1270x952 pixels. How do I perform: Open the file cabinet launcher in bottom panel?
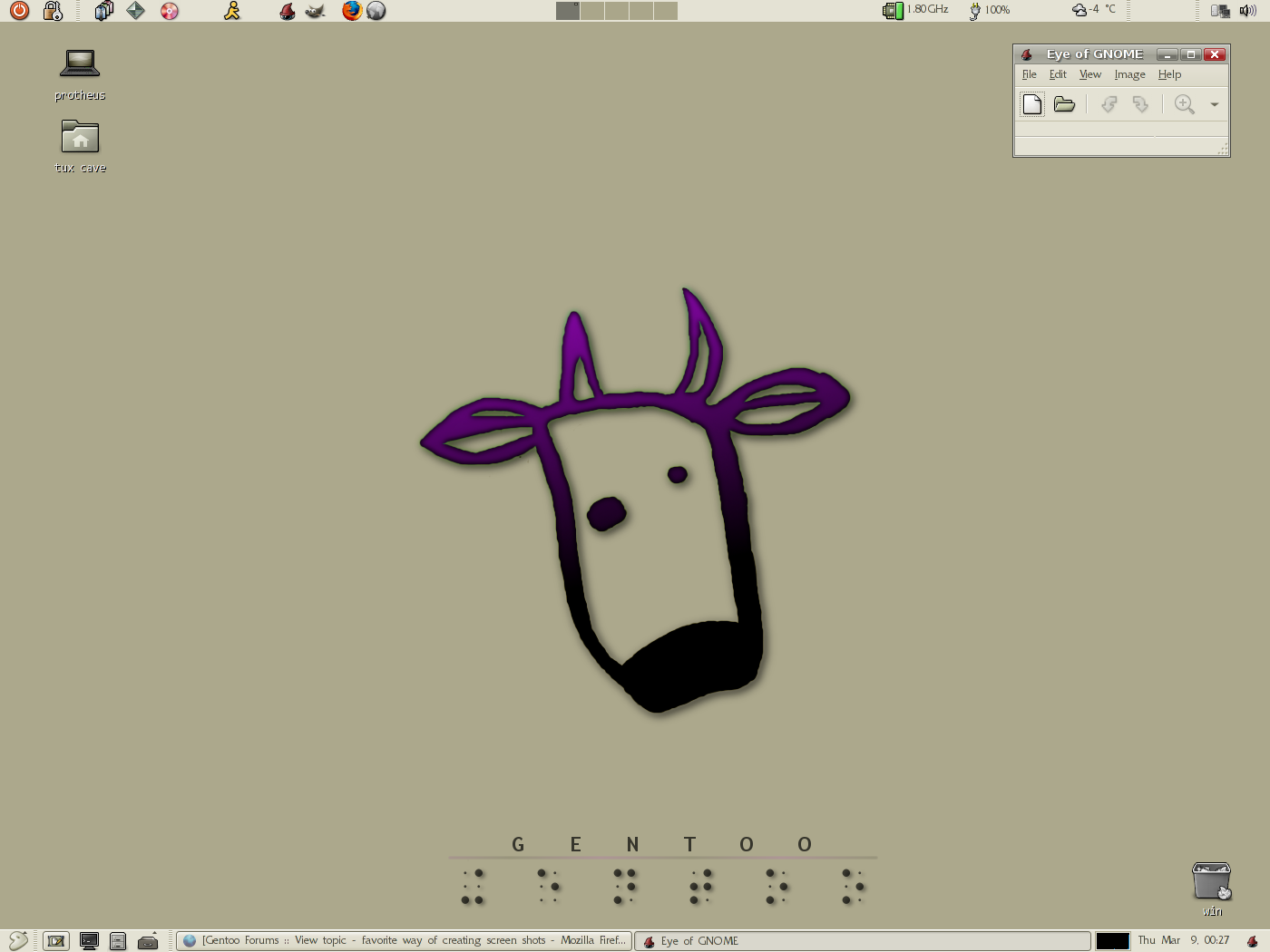(118, 941)
